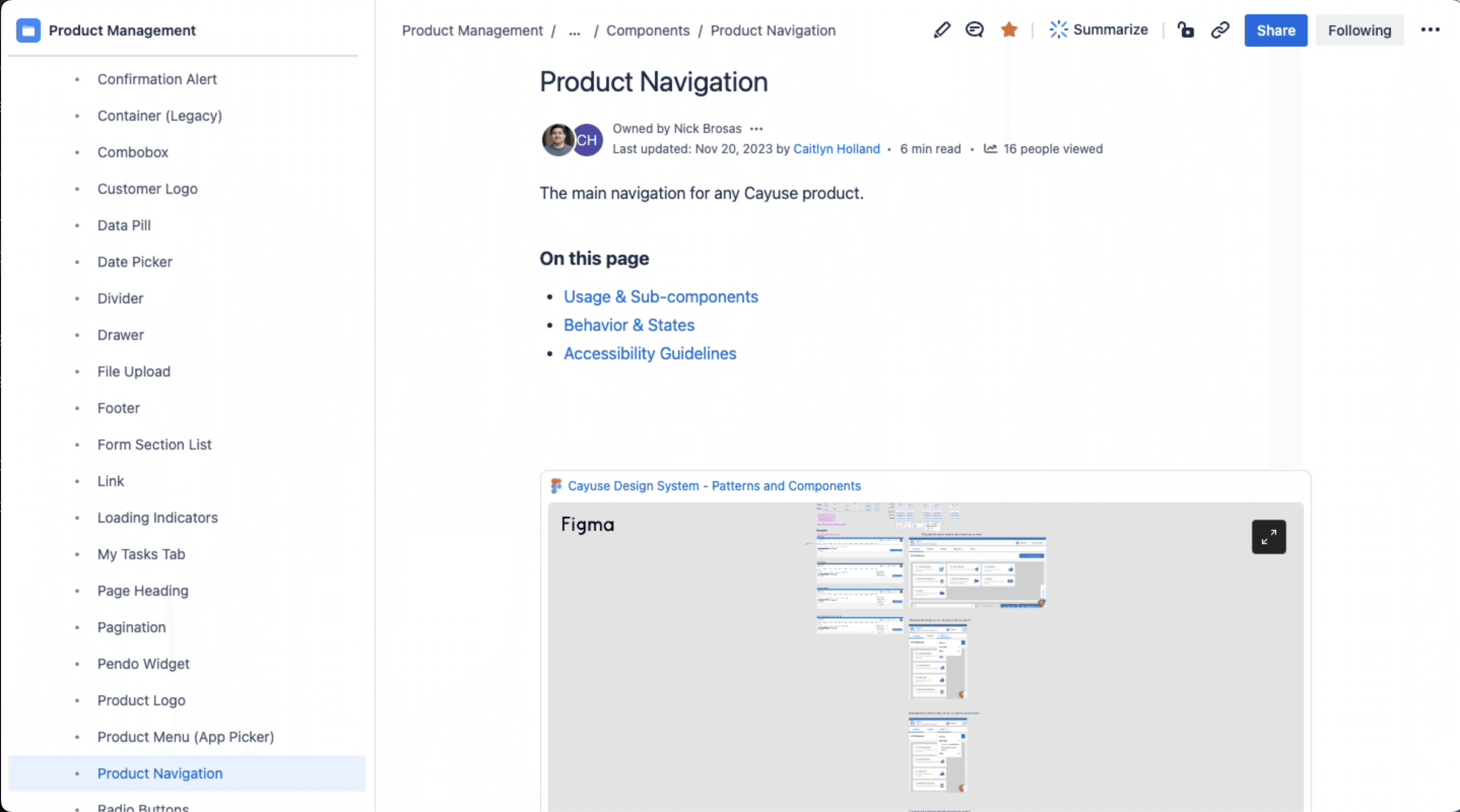Click the Product Management space icon
The height and width of the screenshot is (812, 1460).
click(x=28, y=30)
